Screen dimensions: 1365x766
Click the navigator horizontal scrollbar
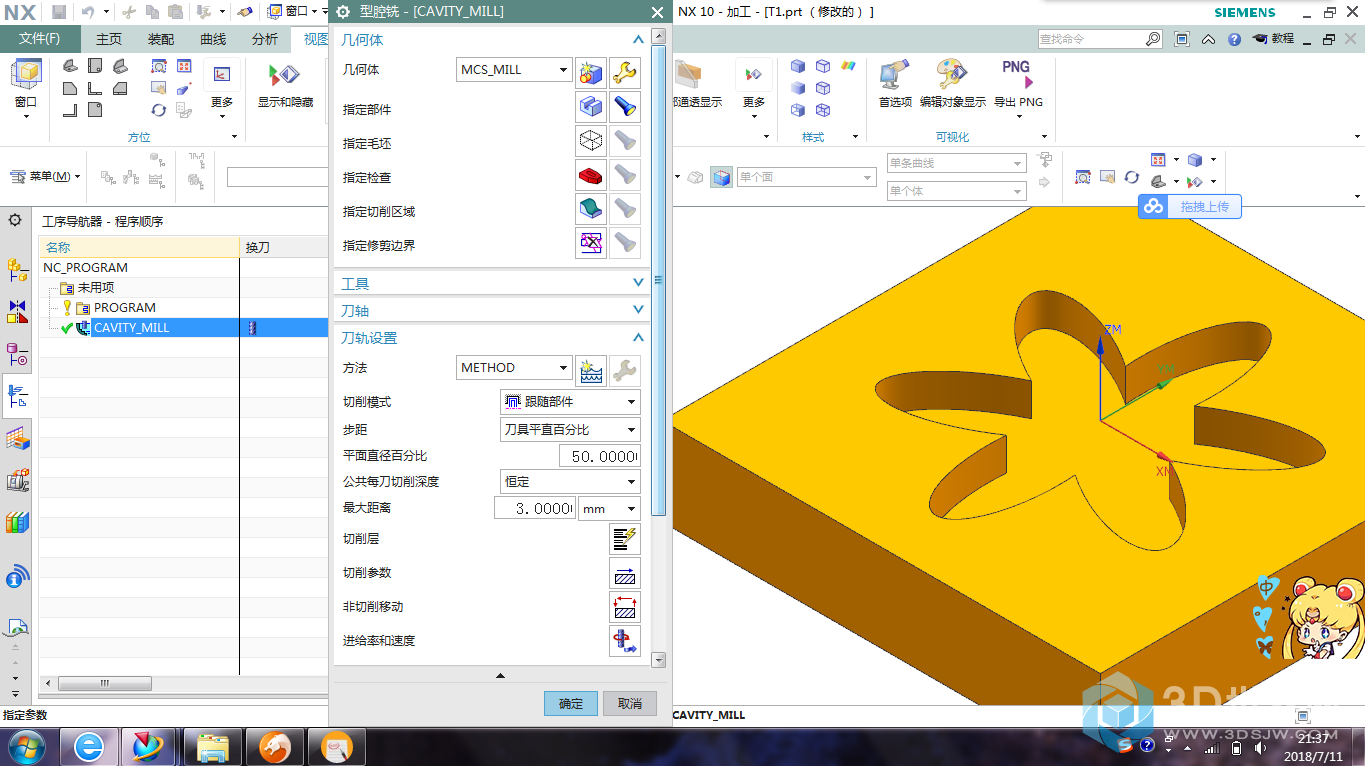pos(105,684)
